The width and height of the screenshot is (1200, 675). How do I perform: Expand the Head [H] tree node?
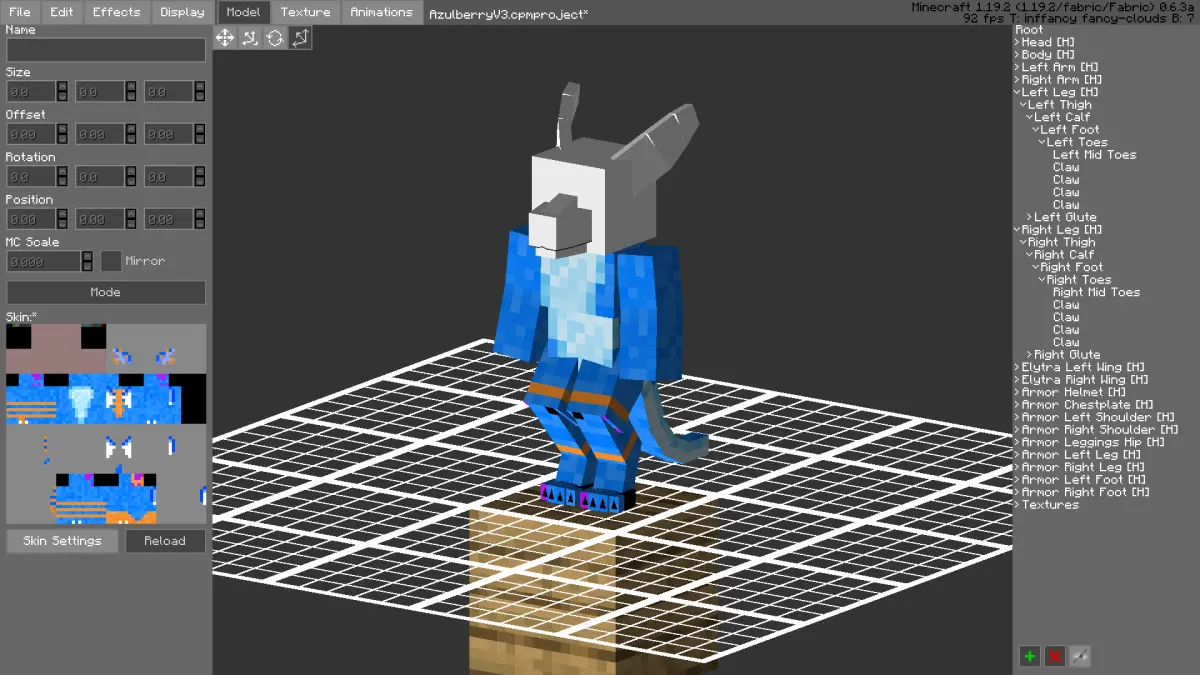[x=1018, y=43]
